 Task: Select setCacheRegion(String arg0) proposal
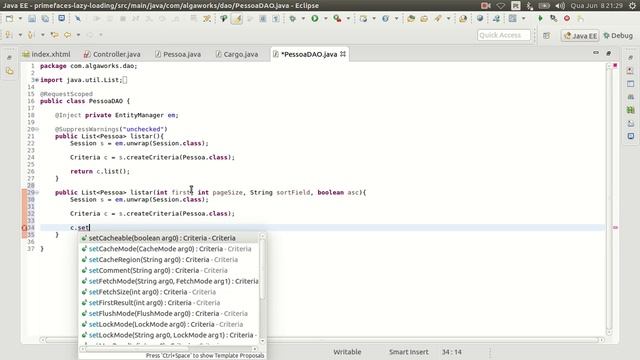(169, 260)
